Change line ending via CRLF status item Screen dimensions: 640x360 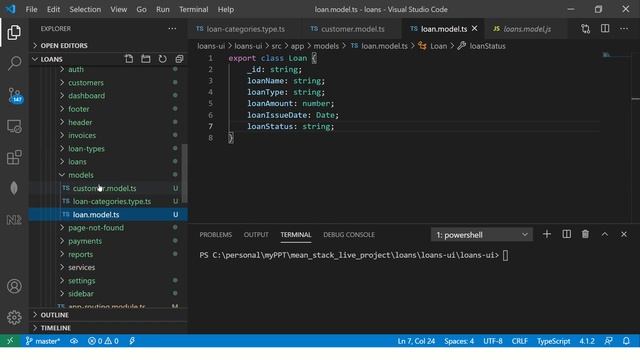(x=520, y=341)
